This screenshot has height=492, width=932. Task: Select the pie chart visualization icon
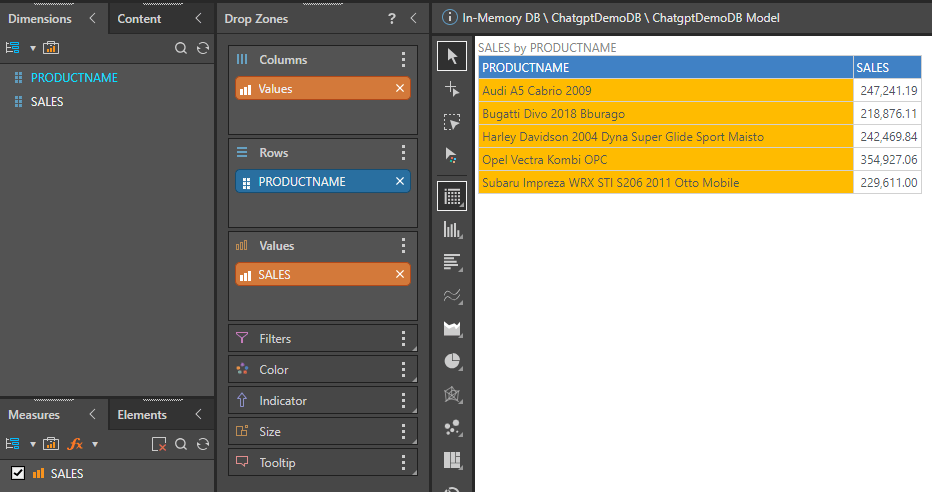(452, 361)
